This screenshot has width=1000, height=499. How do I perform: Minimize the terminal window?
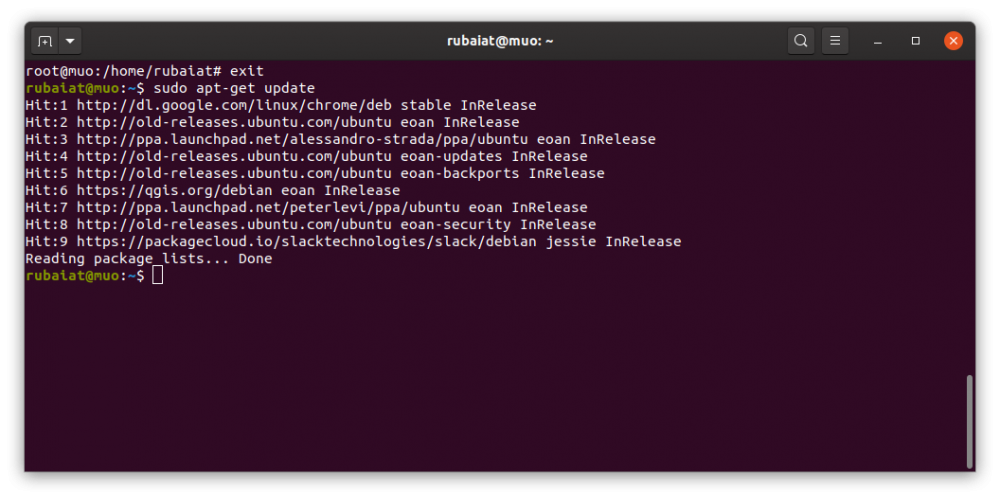pos(877,41)
